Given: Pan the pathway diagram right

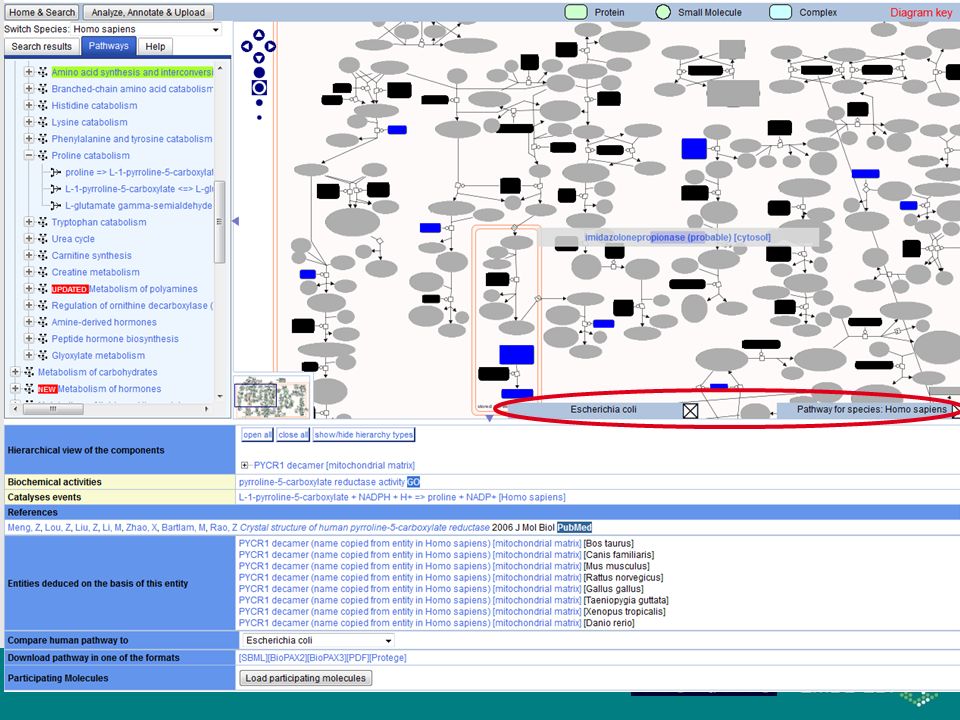Looking at the screenshot, I should (270, 47).
